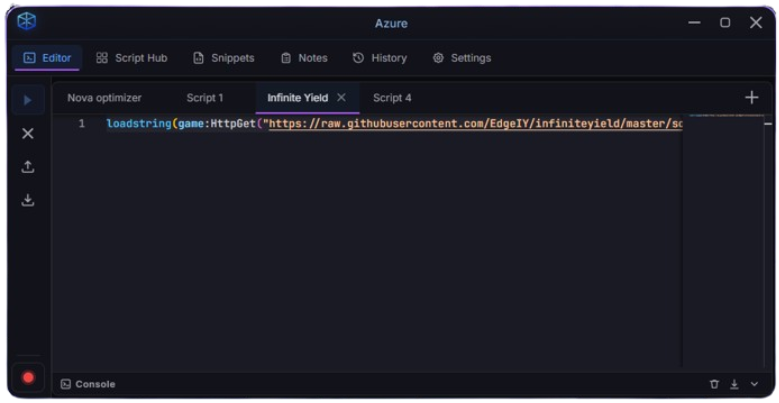Screen dimensions: 779x403
Task: Open the Editor tab
Action: [x=47, y=58]
